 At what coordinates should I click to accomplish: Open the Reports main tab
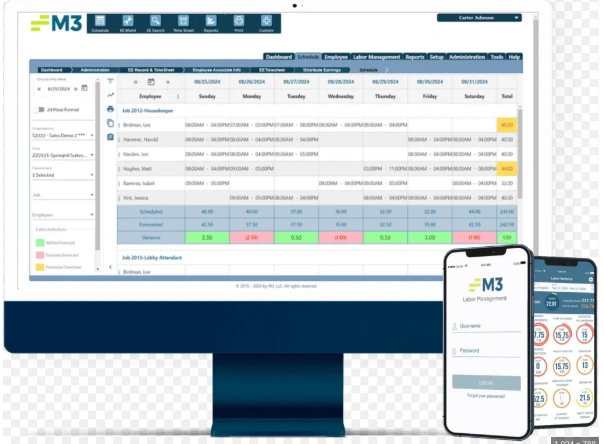pos(415,57)
